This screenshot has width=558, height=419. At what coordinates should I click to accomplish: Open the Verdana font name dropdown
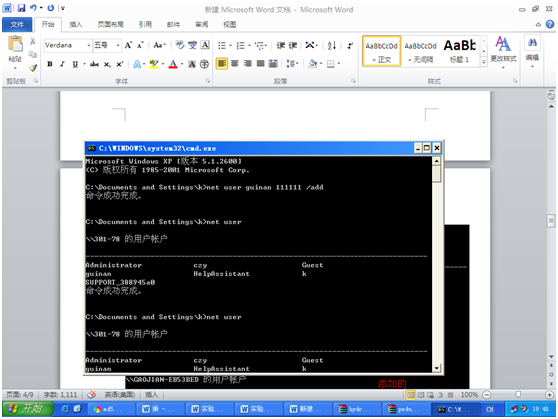pos(89,45)
